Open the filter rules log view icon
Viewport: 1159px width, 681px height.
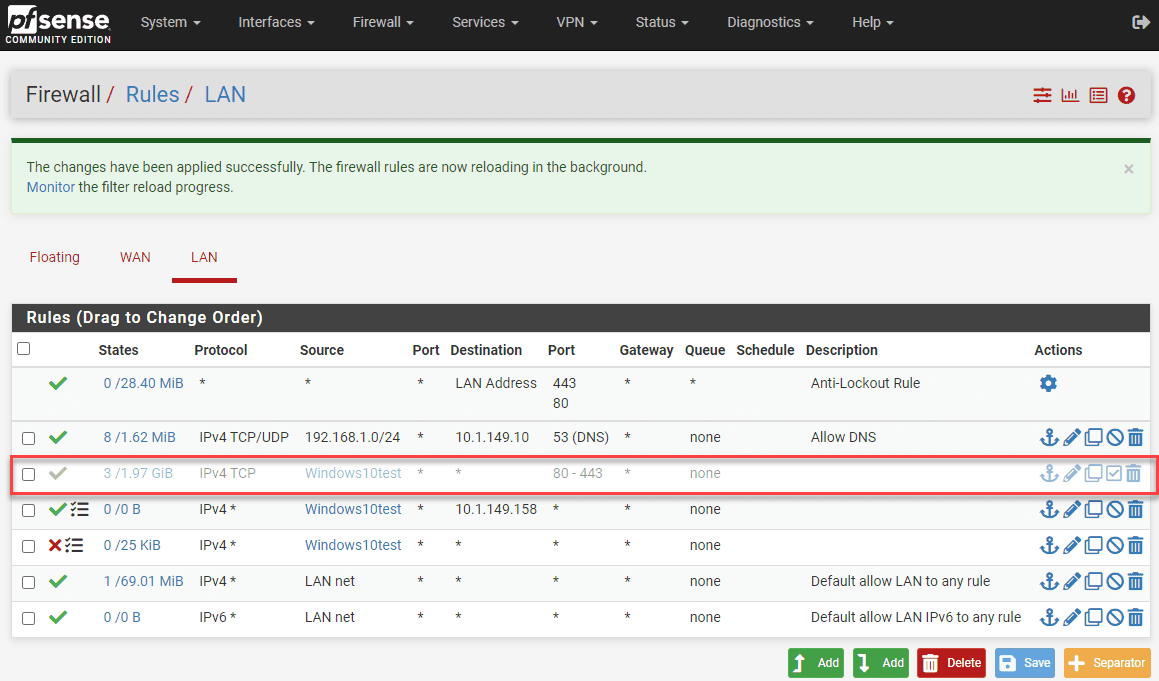tap(1098, 95)
